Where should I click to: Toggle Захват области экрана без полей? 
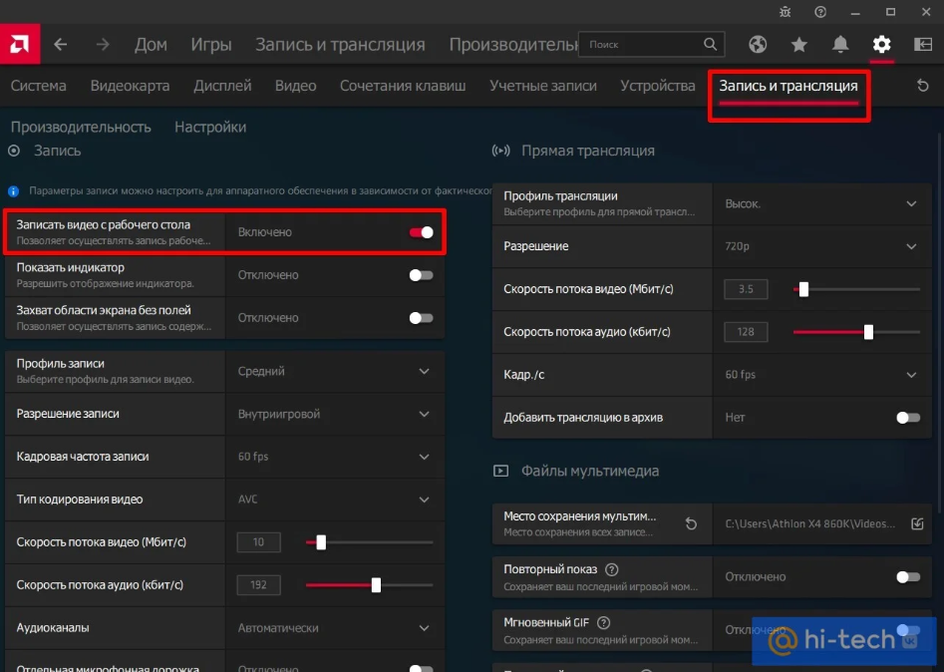coord(421,318)
